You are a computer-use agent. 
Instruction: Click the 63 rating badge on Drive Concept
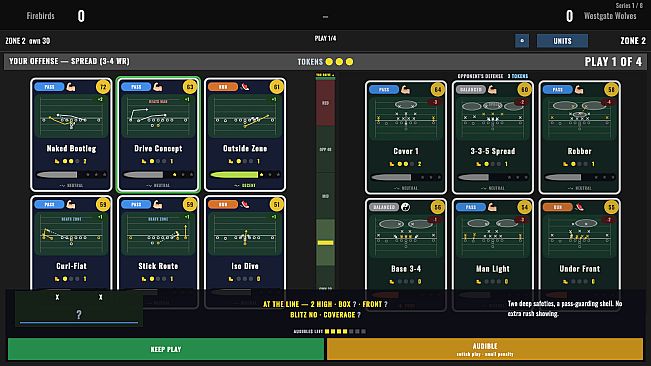pos(190,87)
